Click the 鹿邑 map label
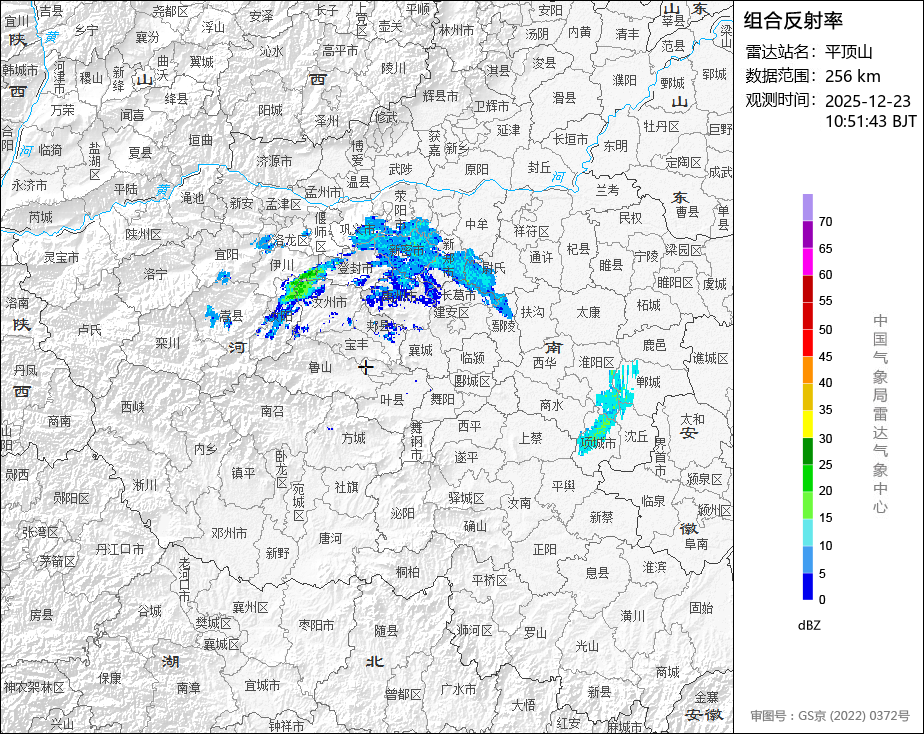924x734 pixels. click(654, 345)
